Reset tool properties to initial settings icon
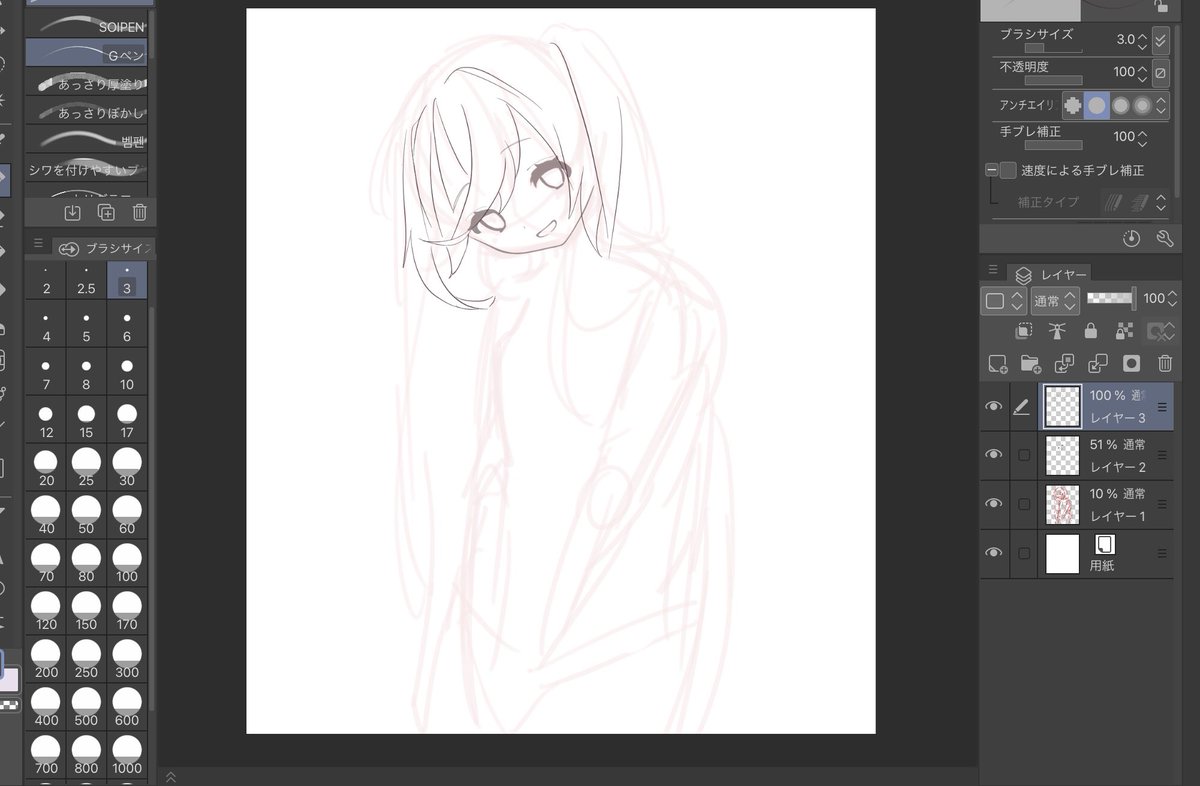 pos(1131,239)
